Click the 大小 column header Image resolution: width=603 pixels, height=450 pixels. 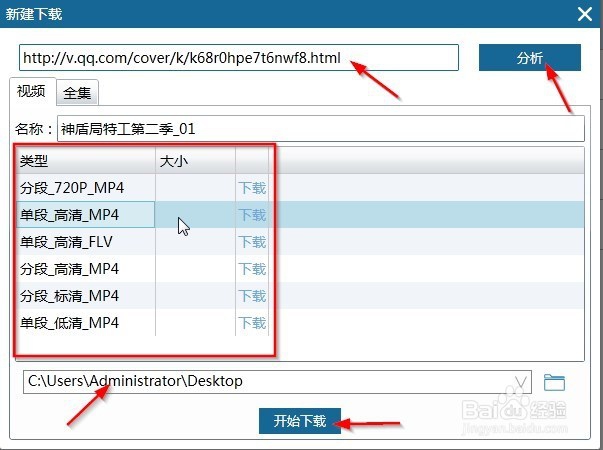(x=195, y=161)
